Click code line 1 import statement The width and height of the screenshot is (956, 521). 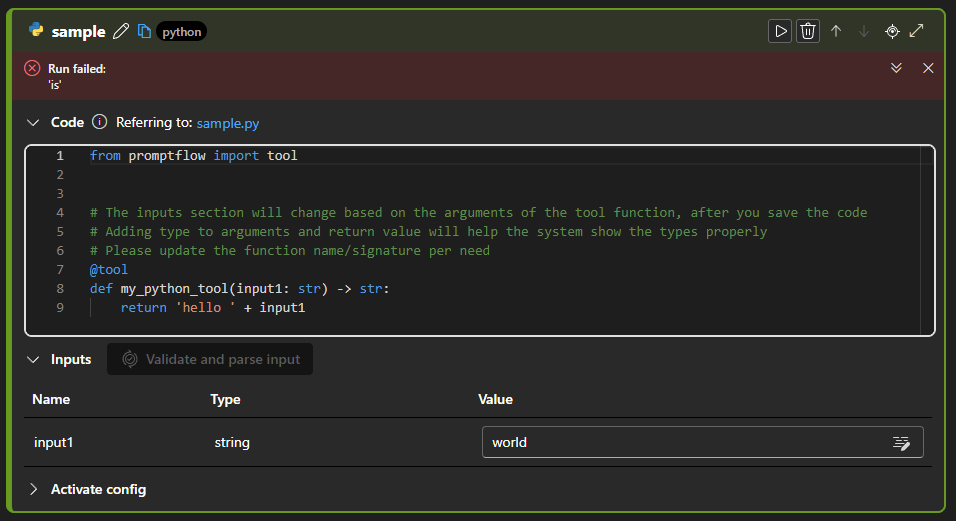click(x=193, y=155)
